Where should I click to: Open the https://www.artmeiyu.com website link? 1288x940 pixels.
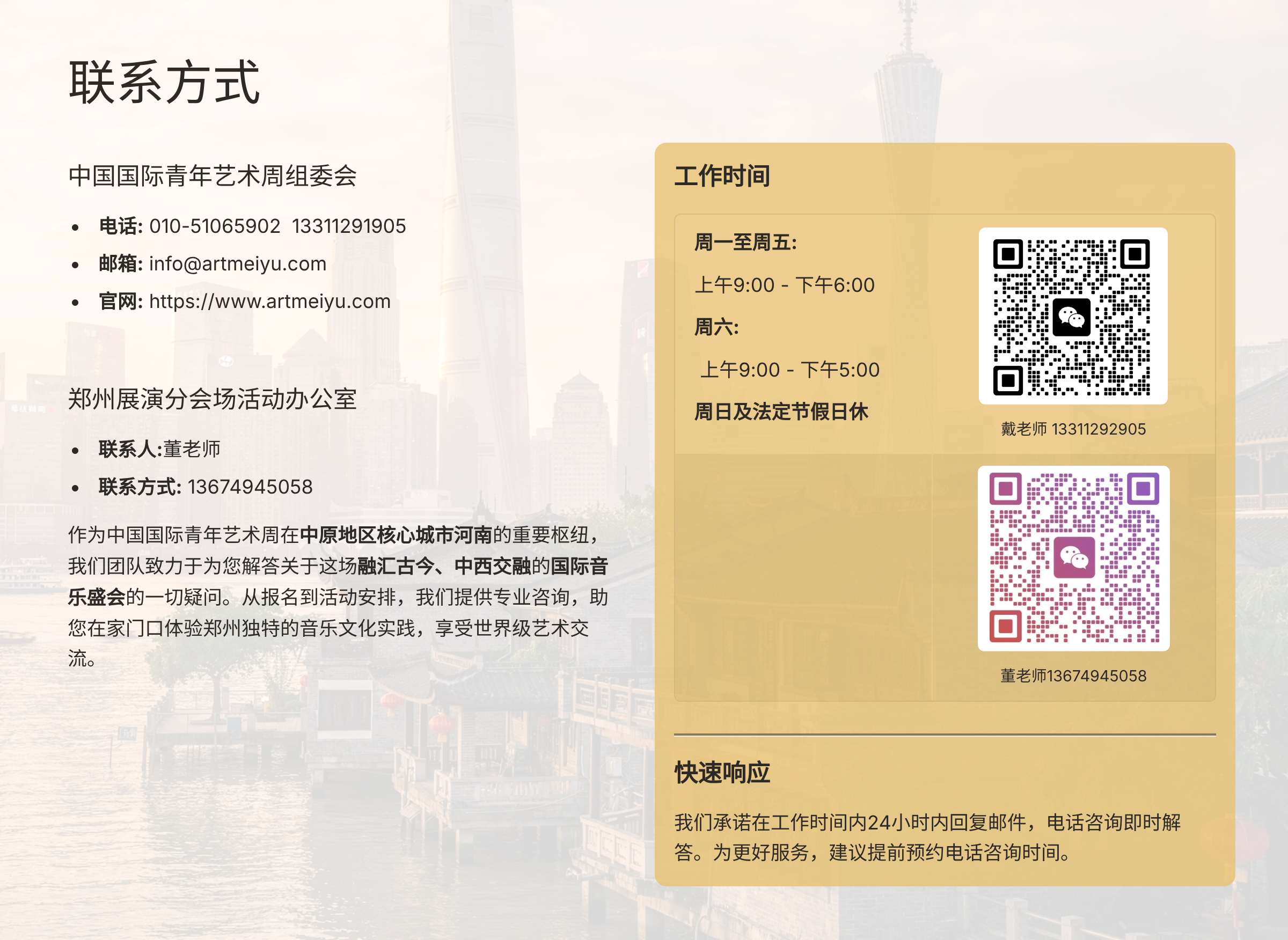tap(270, 301)
